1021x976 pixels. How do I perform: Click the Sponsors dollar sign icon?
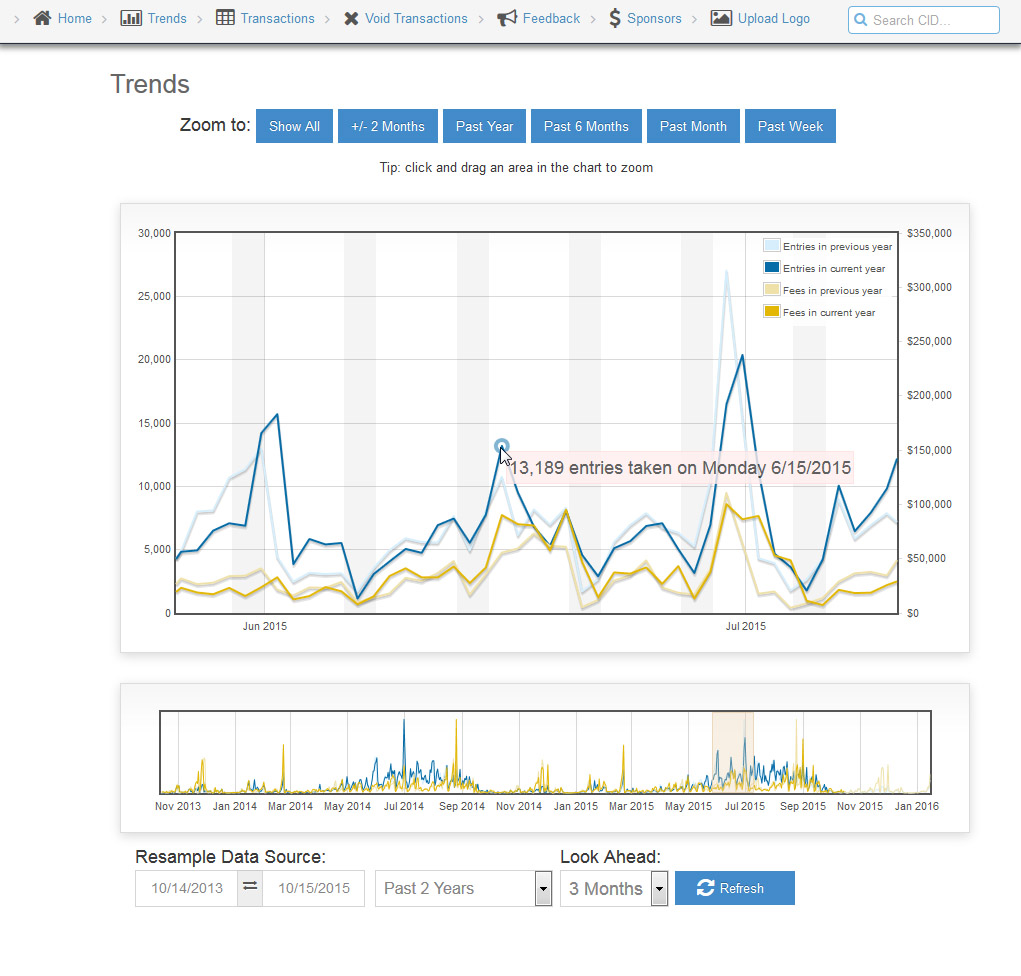click(x=615, y=18)
